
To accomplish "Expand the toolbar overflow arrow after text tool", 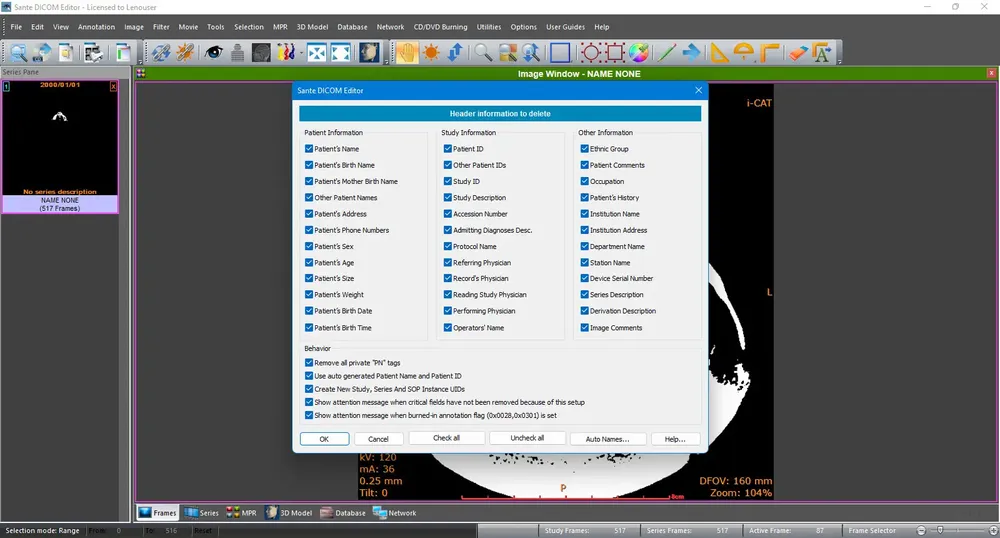I will [x=839, y=61].
